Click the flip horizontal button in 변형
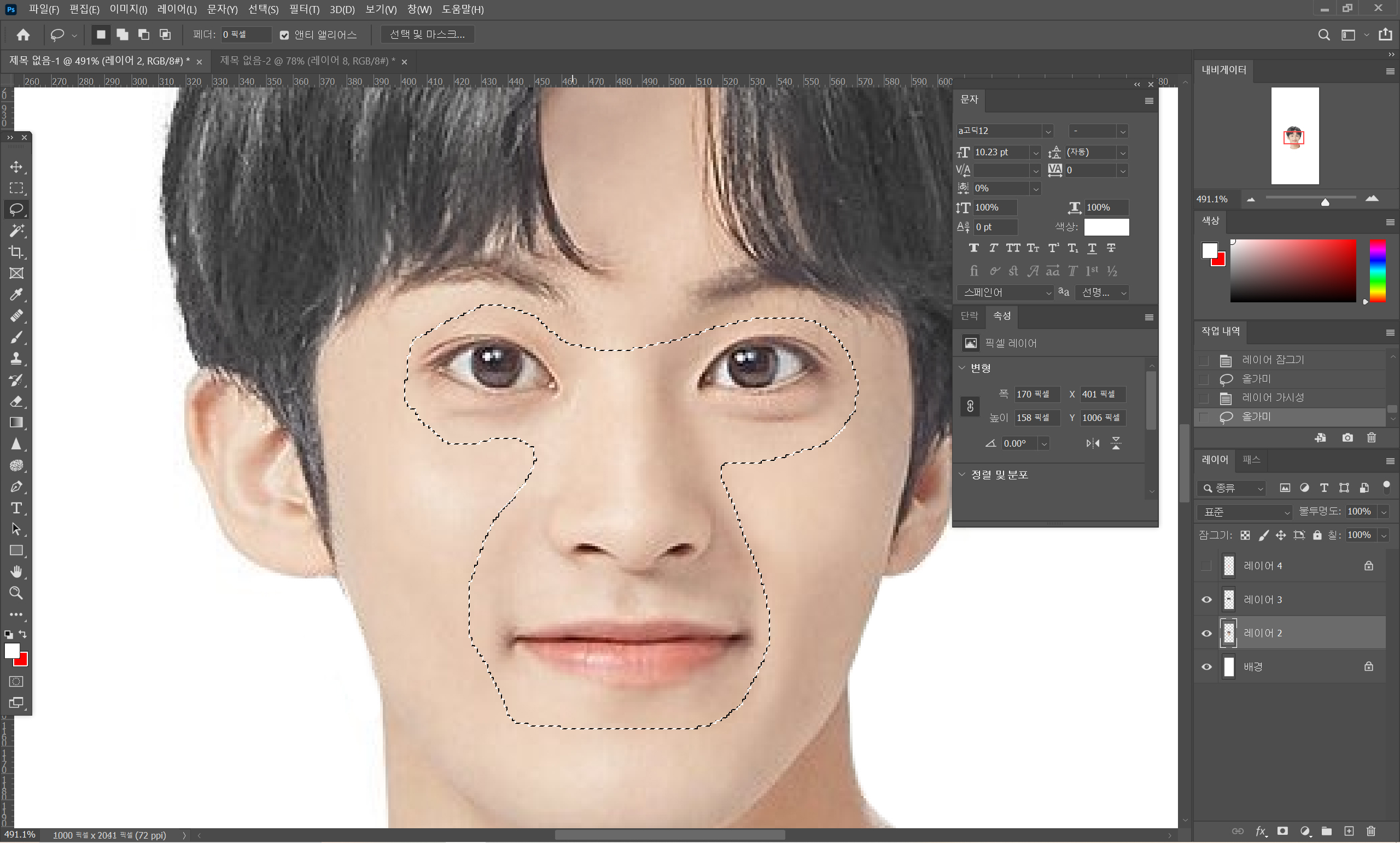Screen dimensions: 1400x843 pos(1092,443)
